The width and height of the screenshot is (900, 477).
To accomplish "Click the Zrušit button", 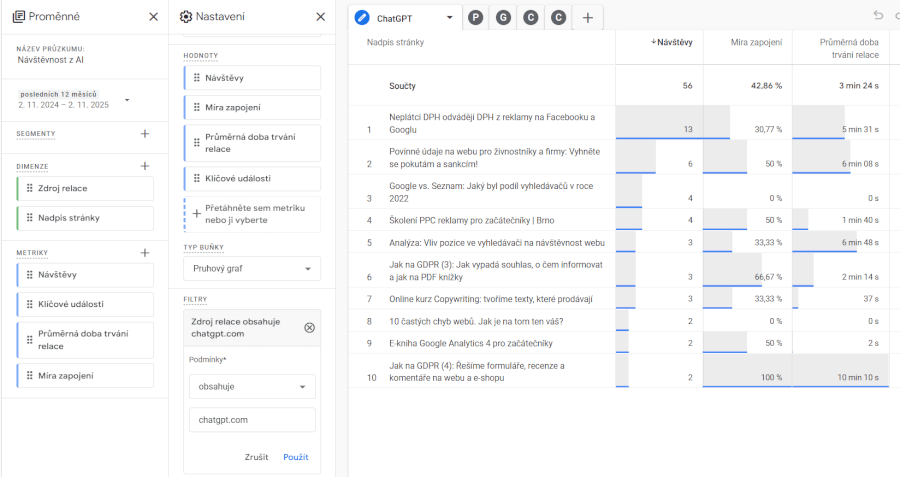I will pos(256,456).
